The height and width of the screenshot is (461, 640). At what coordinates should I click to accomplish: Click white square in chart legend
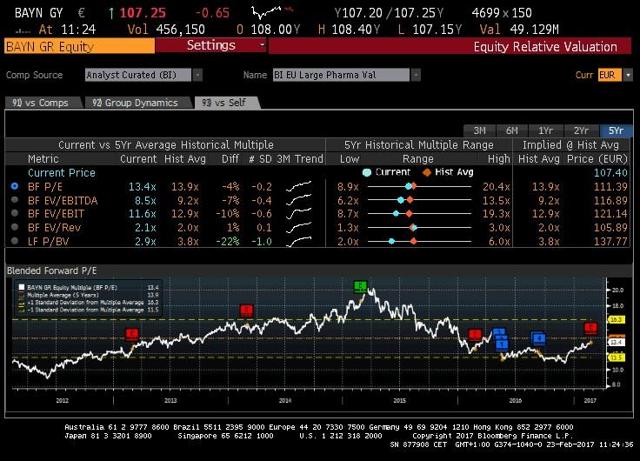coord(22,287)
